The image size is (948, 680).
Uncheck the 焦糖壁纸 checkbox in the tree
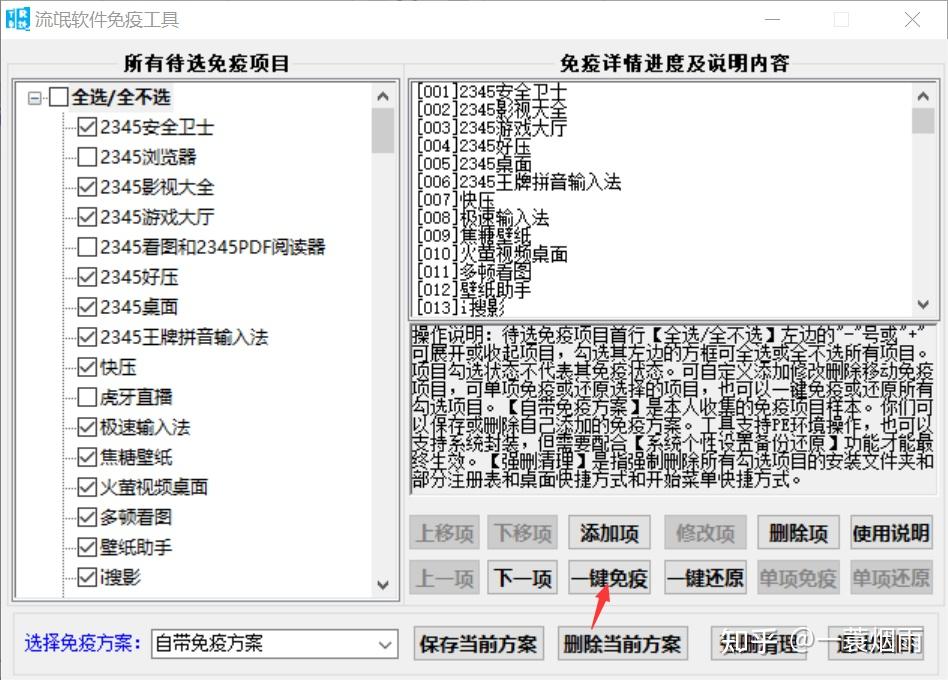(87, 457)
